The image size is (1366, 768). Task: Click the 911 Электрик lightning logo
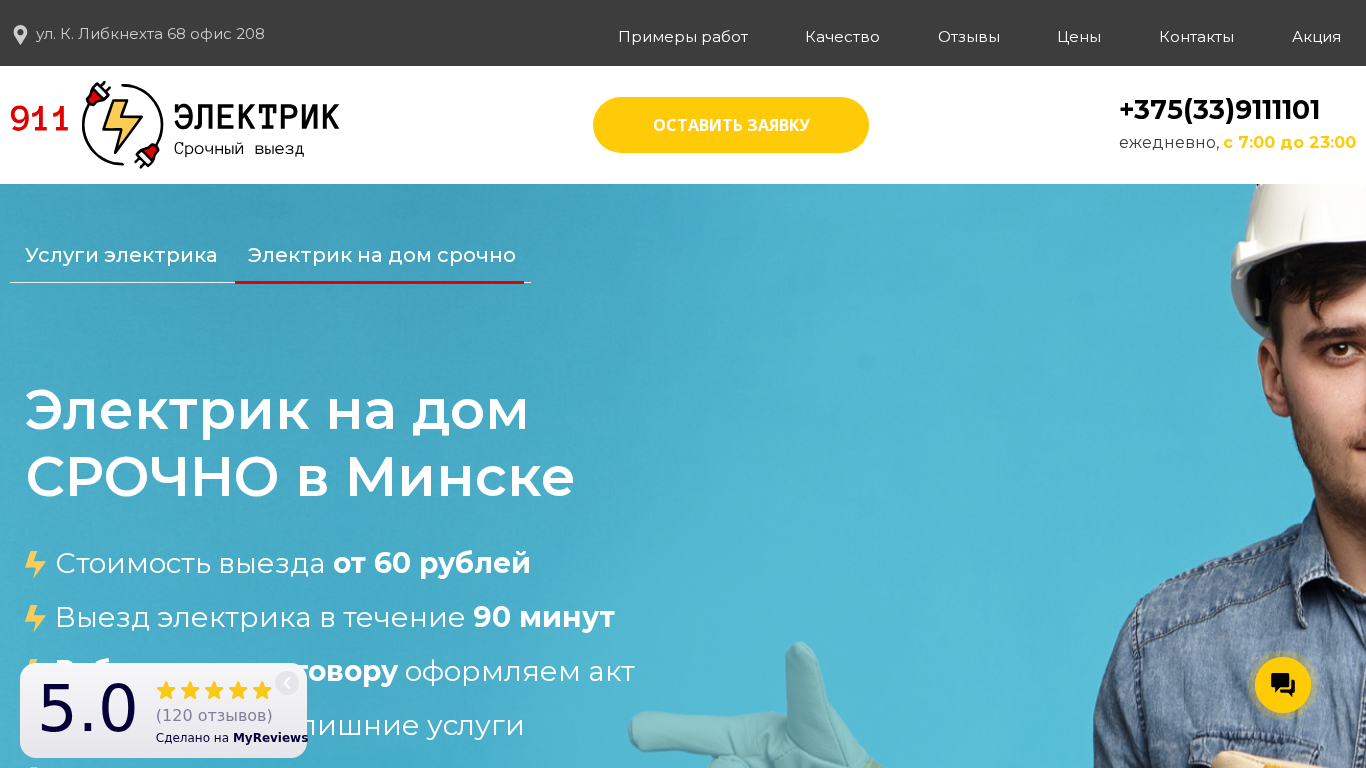(122, 125)
